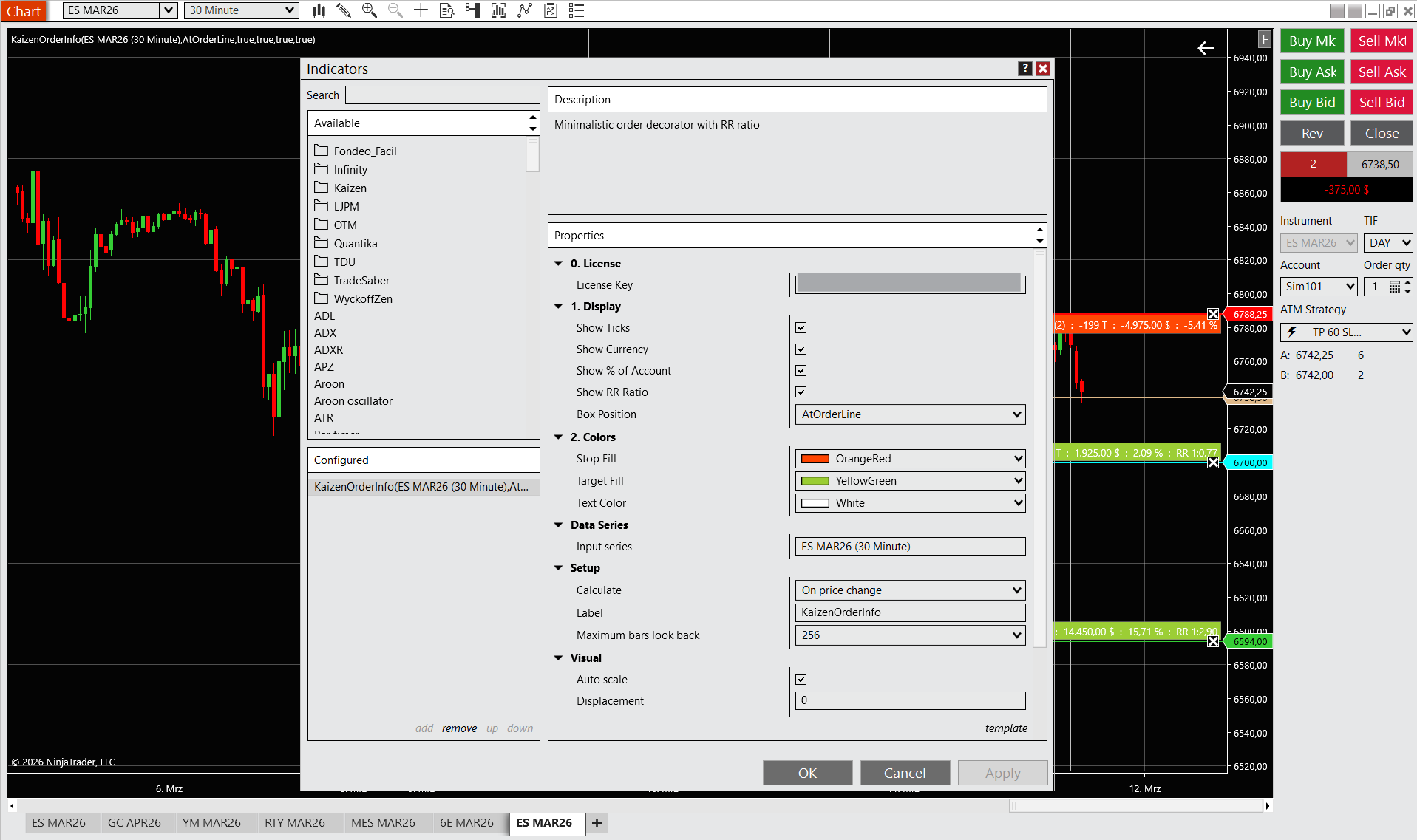
Task: Click the Indicators icon in toolbar
Action: coord(499,10)
